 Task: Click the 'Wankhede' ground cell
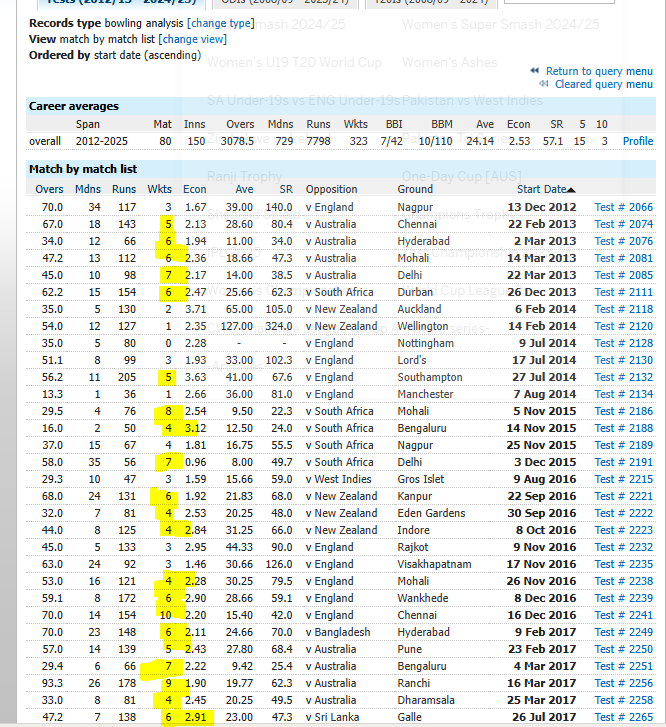(x=423, y=598)
